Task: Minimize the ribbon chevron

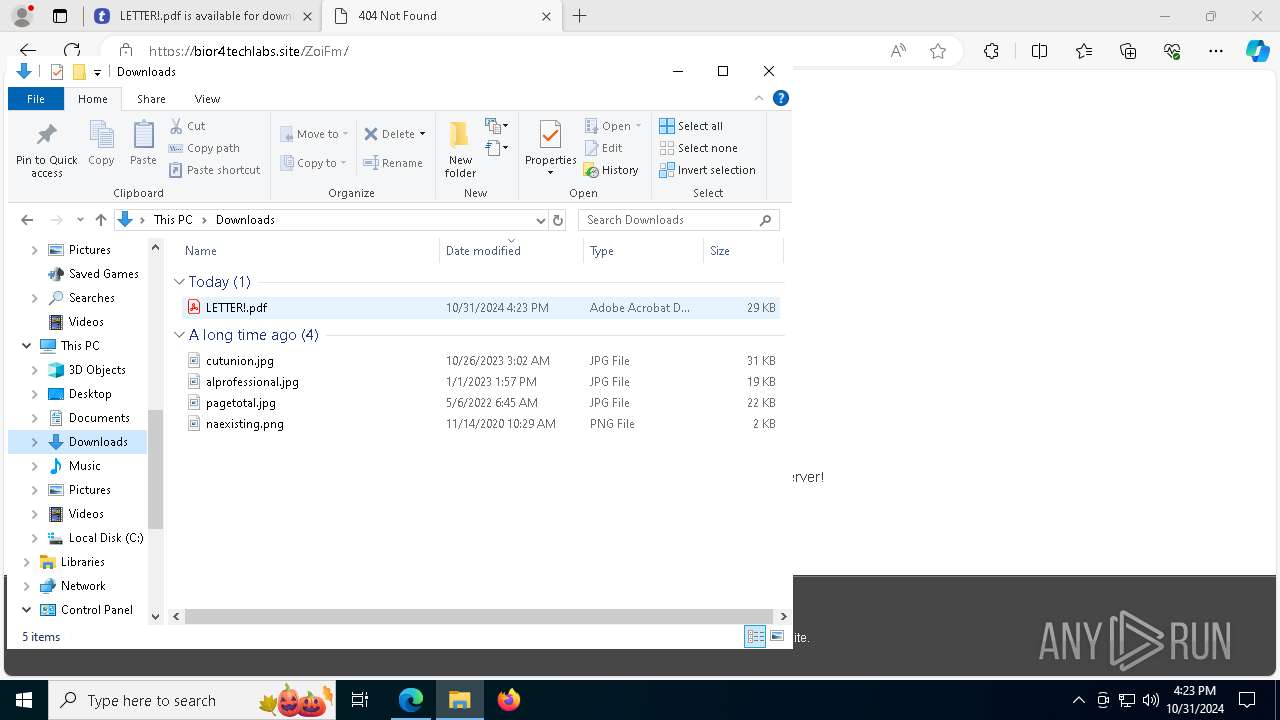Action: tap(759, 98)
